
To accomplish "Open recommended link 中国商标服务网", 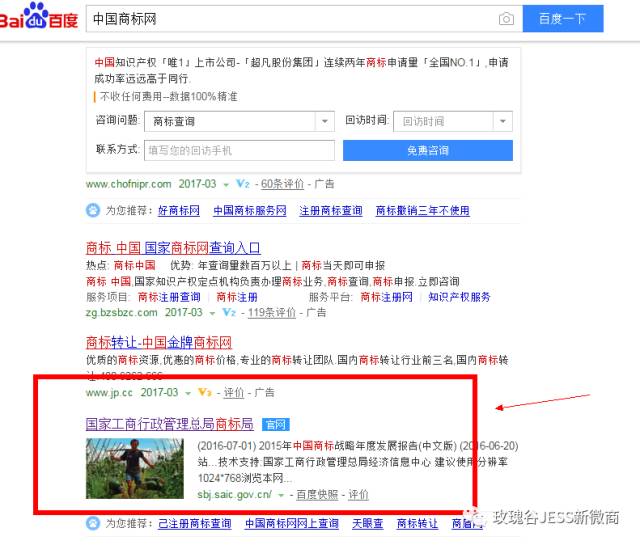I will coord(250,211).
